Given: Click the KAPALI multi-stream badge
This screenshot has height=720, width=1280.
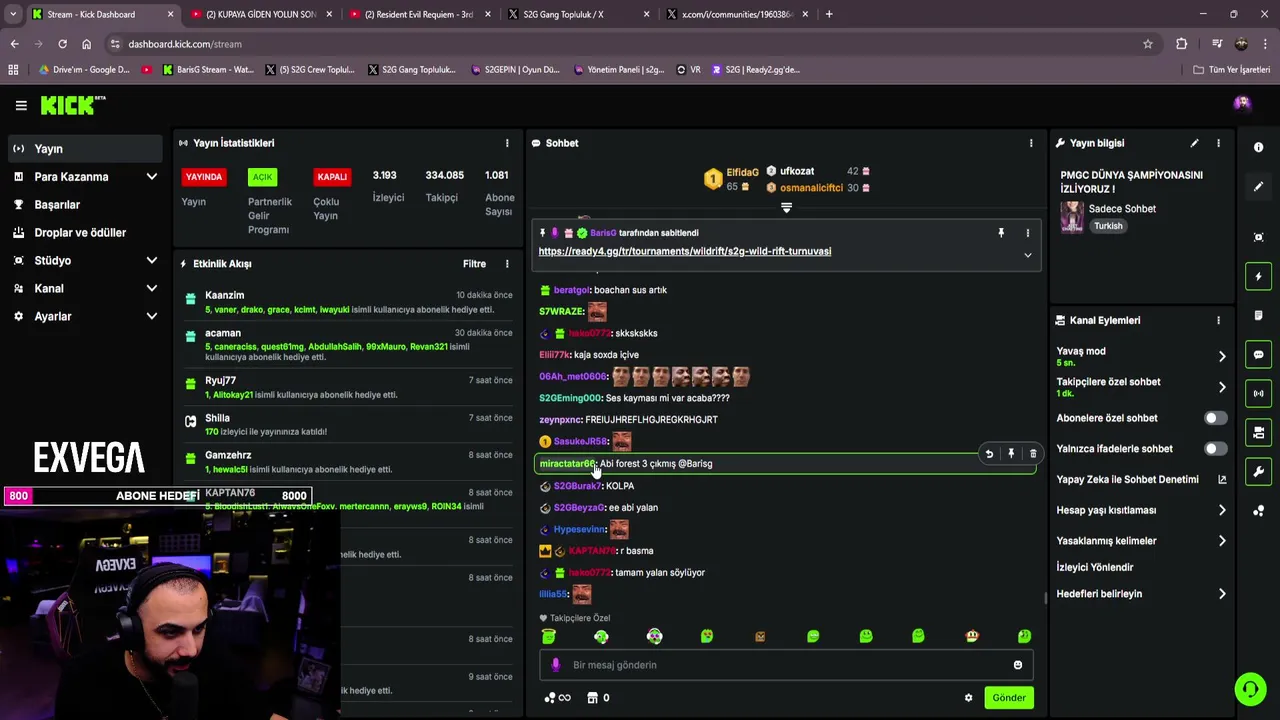Looking at the screenshot, I should [x=332, y=177].
